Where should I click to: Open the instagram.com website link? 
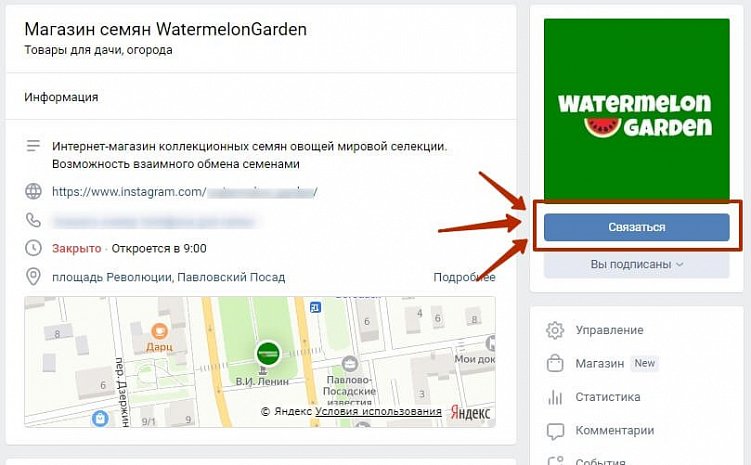pos(184,192)
